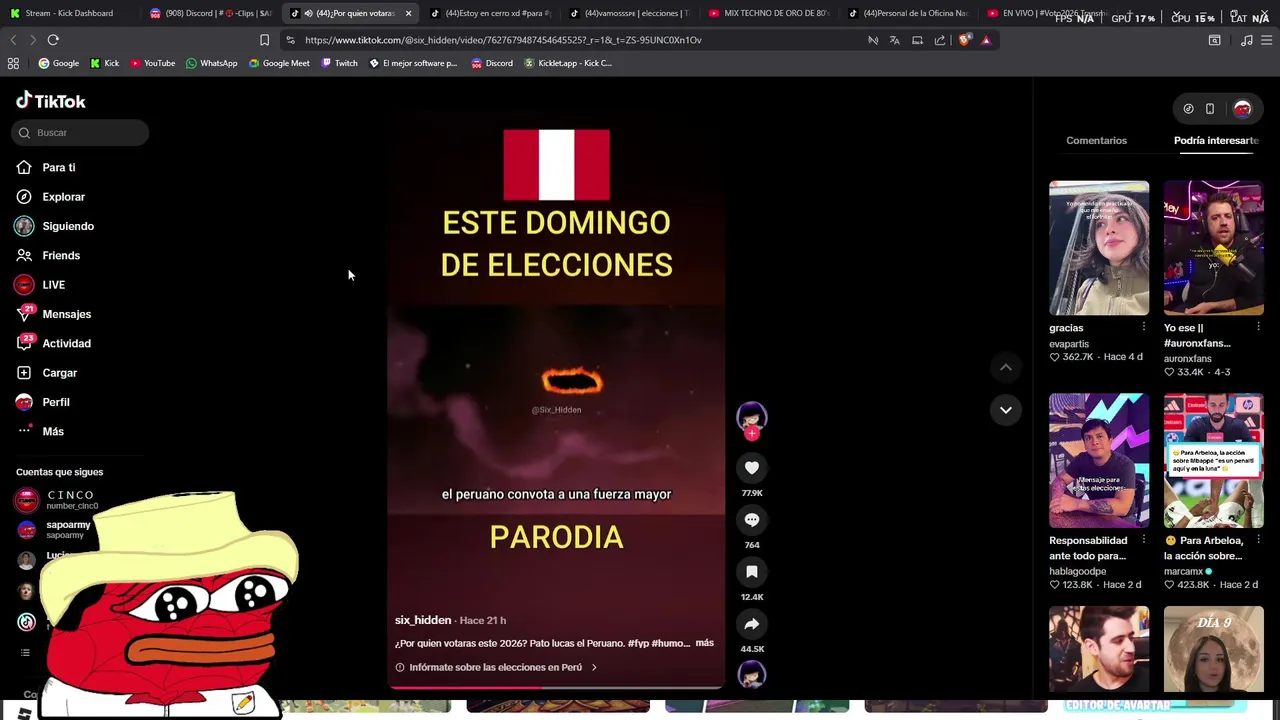
Task: Switch to Stream - Kick Dashboard tab
Action: (70, 13)
